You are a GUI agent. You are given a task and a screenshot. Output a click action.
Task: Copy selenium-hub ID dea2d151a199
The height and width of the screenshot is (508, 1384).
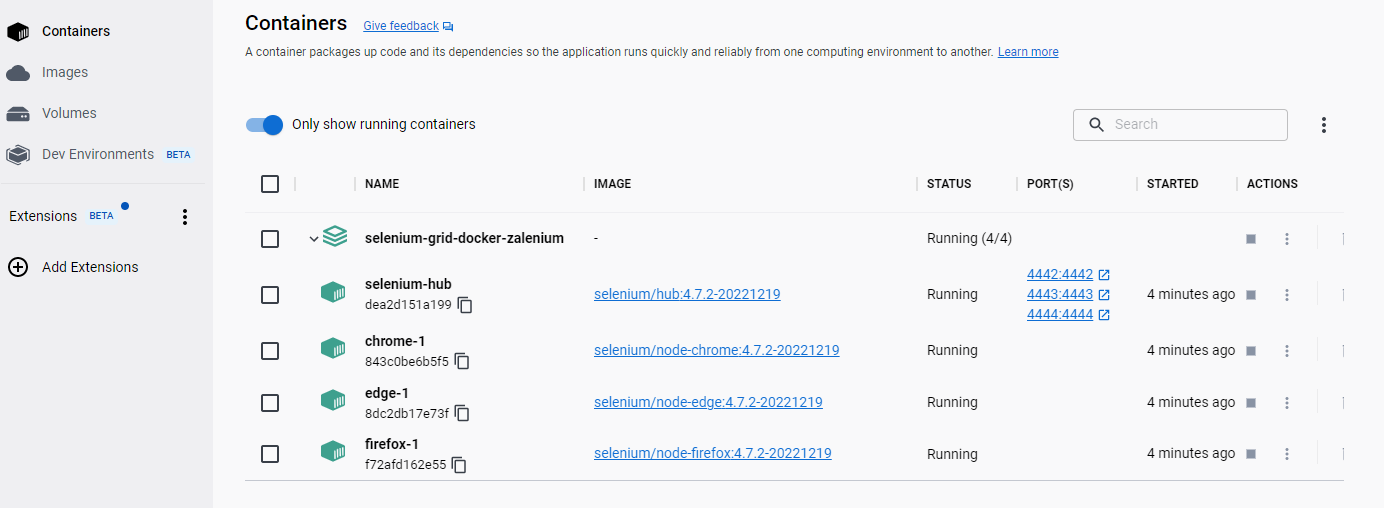point(465,305)
